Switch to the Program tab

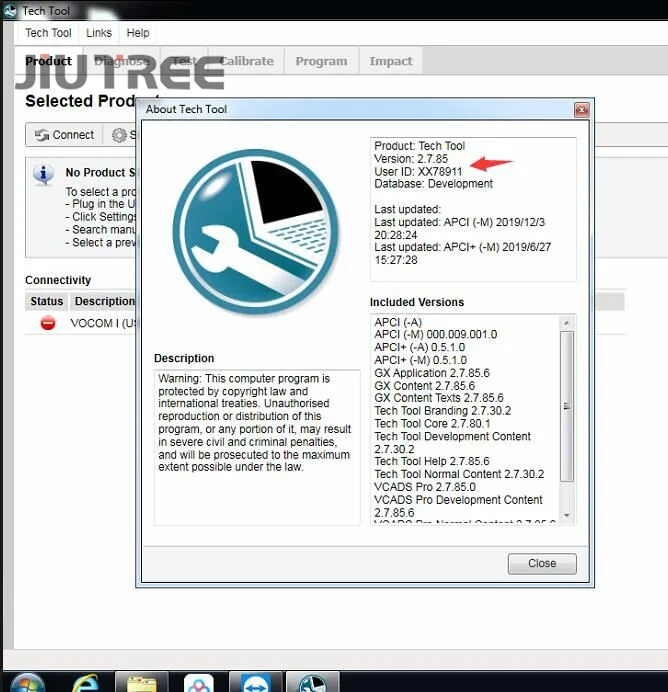point(321,61)
